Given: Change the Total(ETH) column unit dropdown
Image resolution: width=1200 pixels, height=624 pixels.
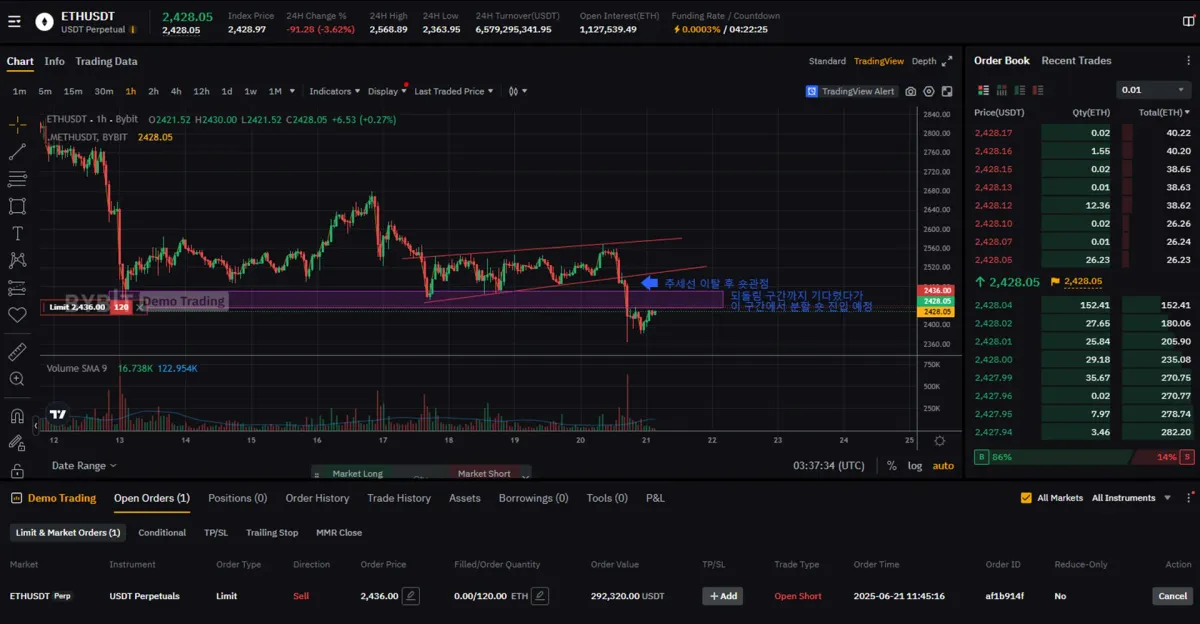Looking at the screenshot, I should 1165,113.
